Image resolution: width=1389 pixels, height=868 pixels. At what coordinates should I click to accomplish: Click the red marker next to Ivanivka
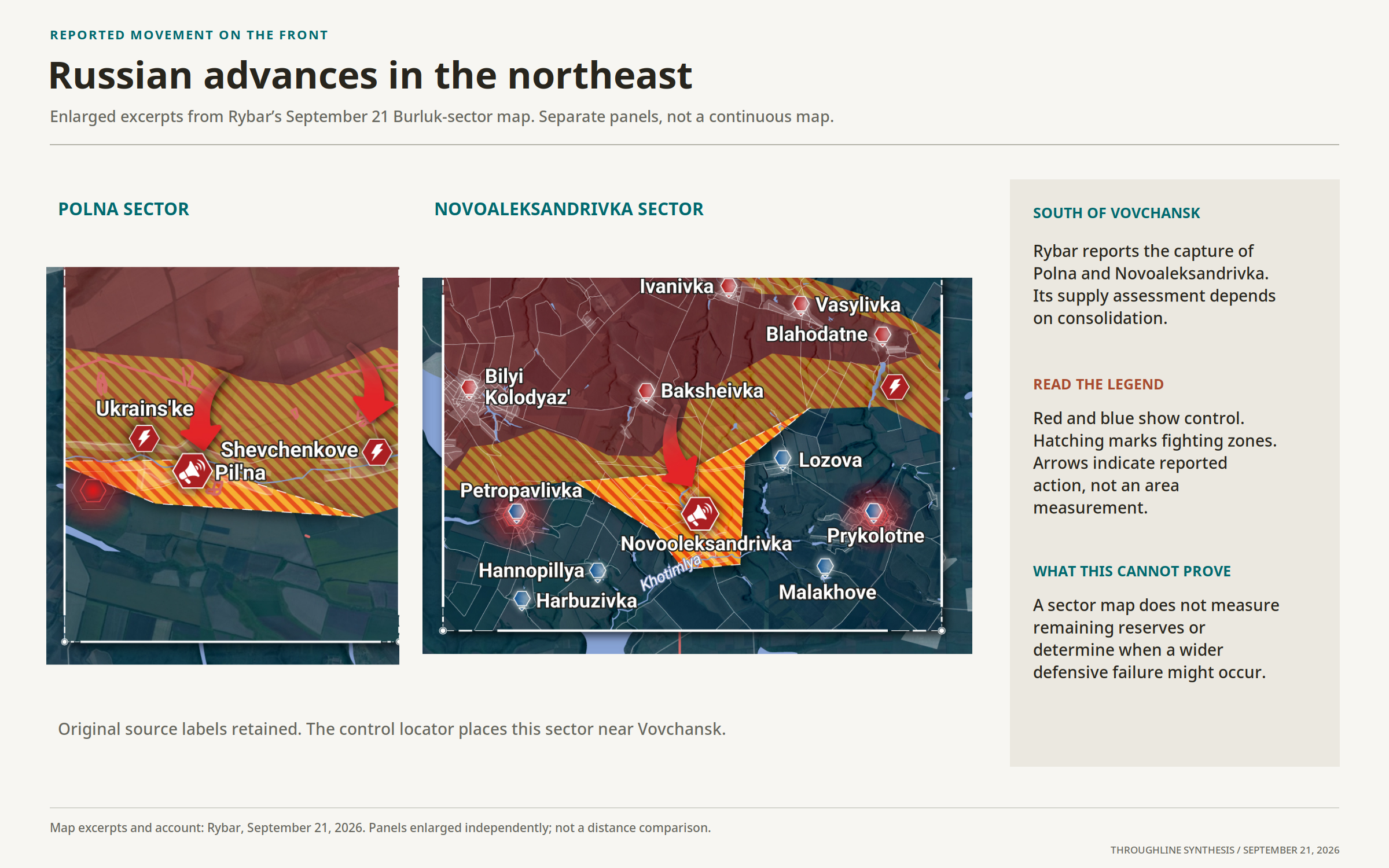(729, 286)
